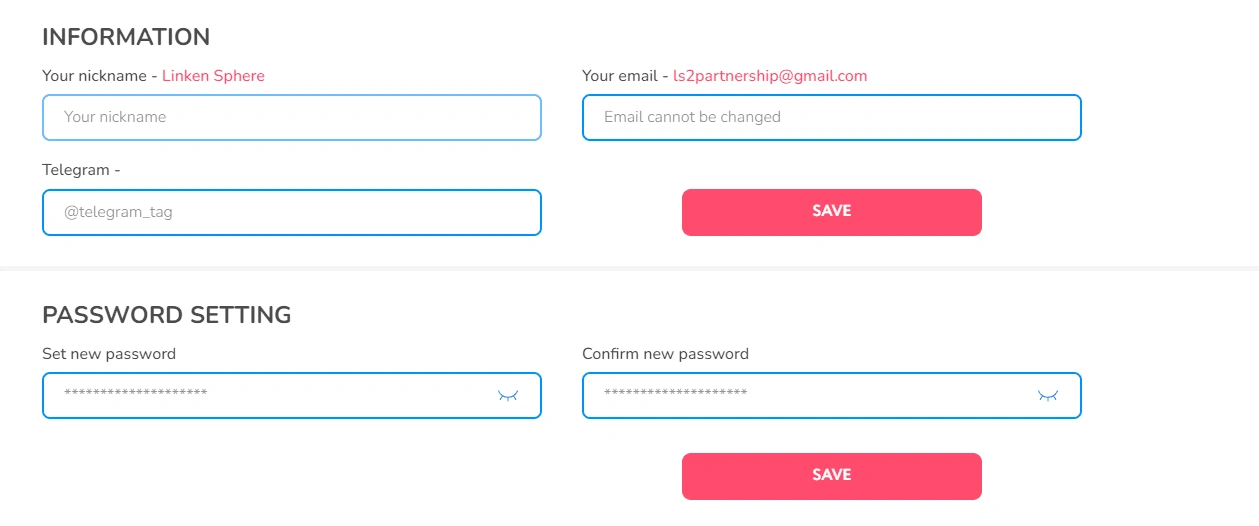Screen dimensions: 1259x526
Task: Show the Set new password characters
Action: point(508,396)
